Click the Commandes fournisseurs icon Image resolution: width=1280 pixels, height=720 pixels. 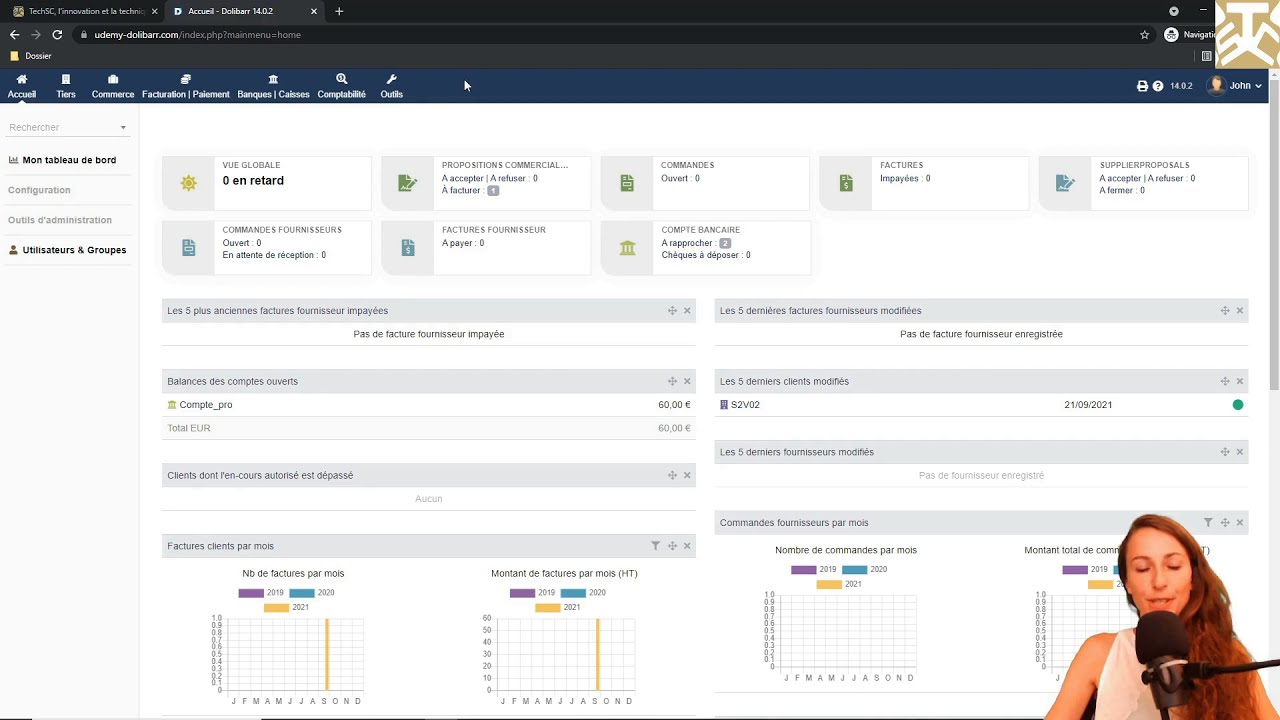click(x=188, y=248)
